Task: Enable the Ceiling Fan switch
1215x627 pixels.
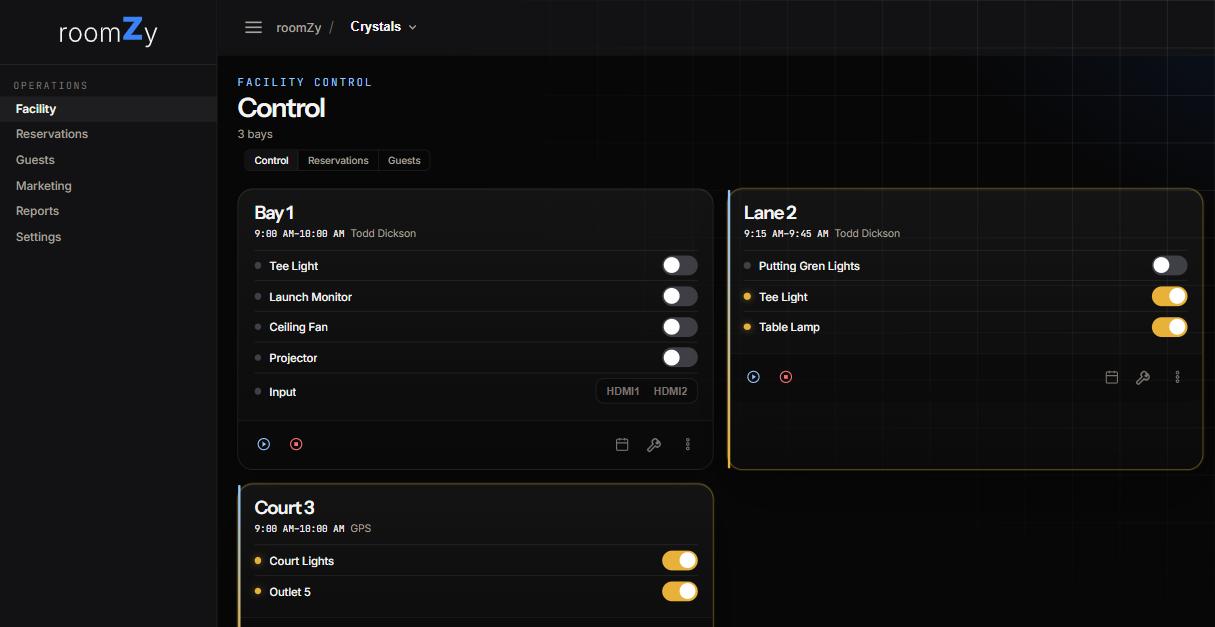Action: tap(680, 327)
